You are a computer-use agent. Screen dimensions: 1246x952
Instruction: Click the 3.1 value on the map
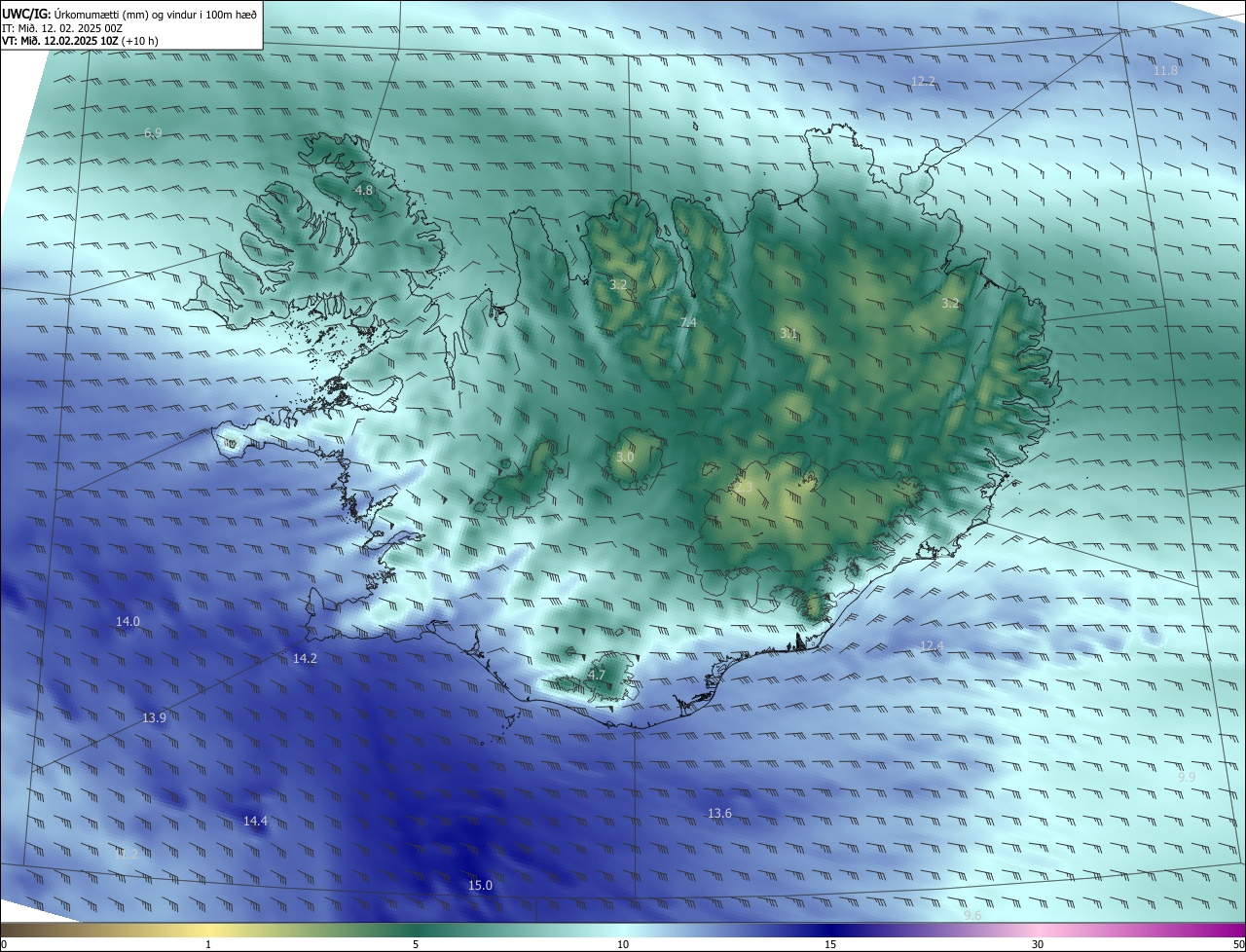pyautogui.click(x=788, y=334)
